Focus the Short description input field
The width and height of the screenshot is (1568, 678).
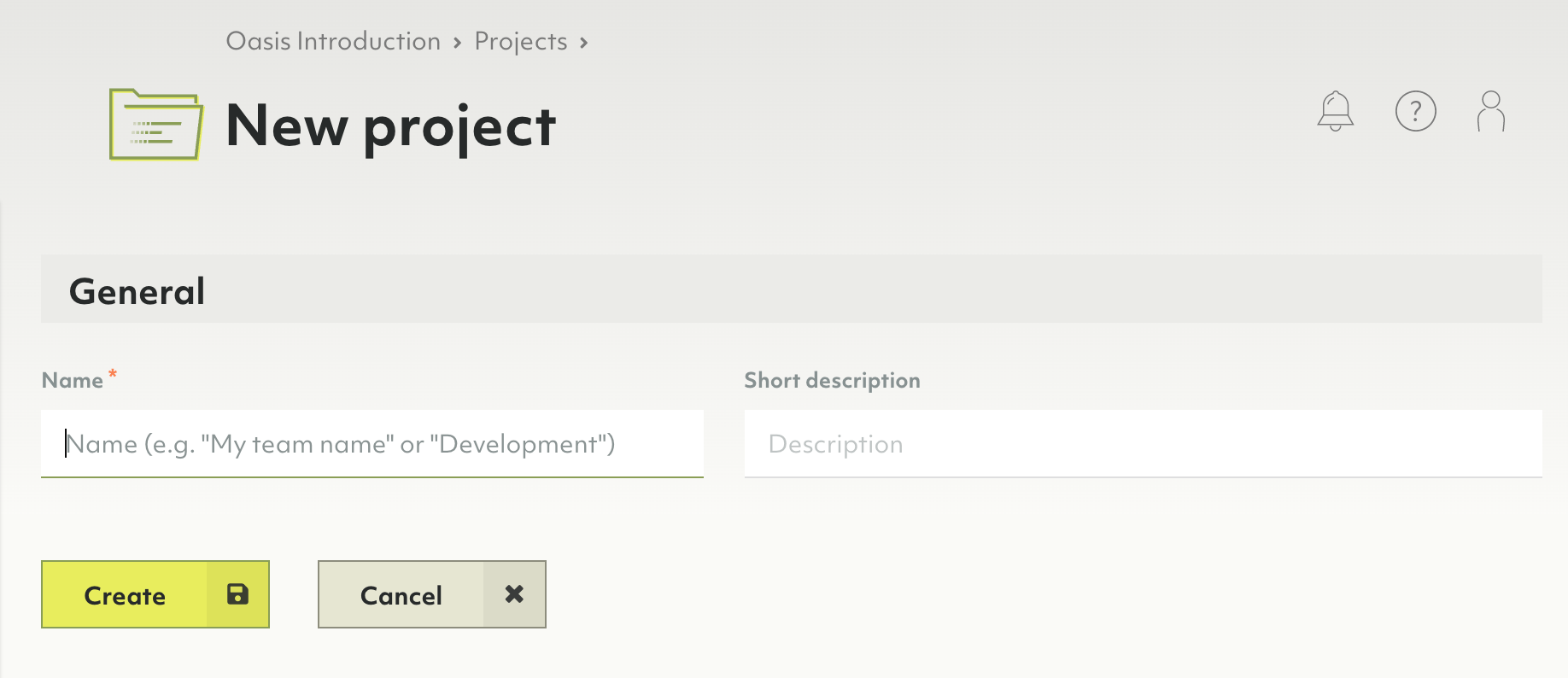pyautogui.click(x=1143, y=444)
